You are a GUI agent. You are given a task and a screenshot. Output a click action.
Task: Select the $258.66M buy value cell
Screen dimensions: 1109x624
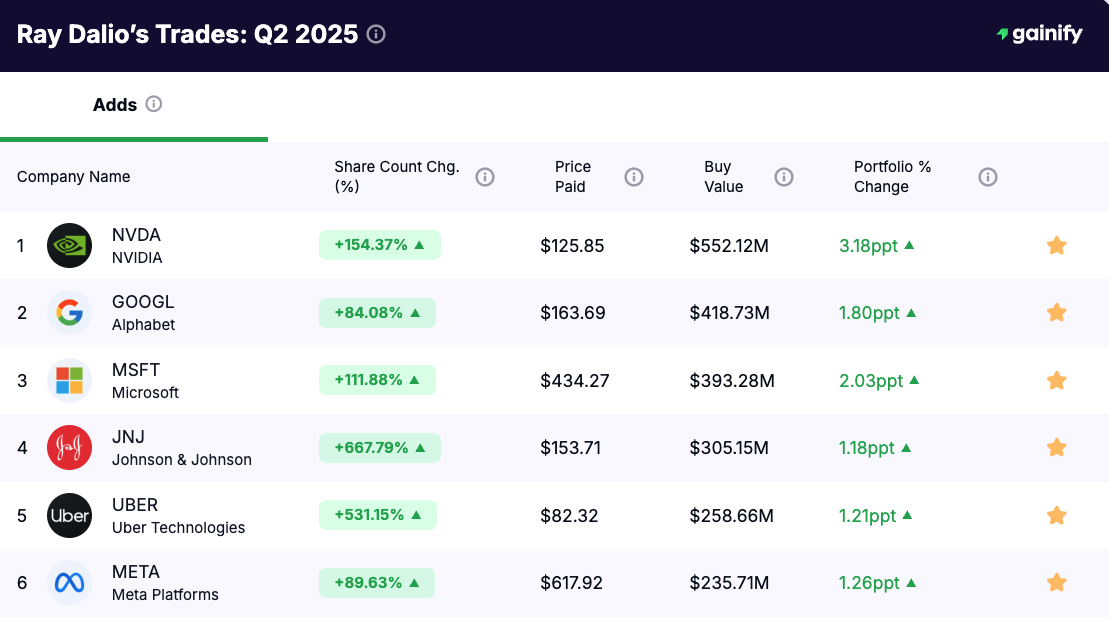pos(731,516)
